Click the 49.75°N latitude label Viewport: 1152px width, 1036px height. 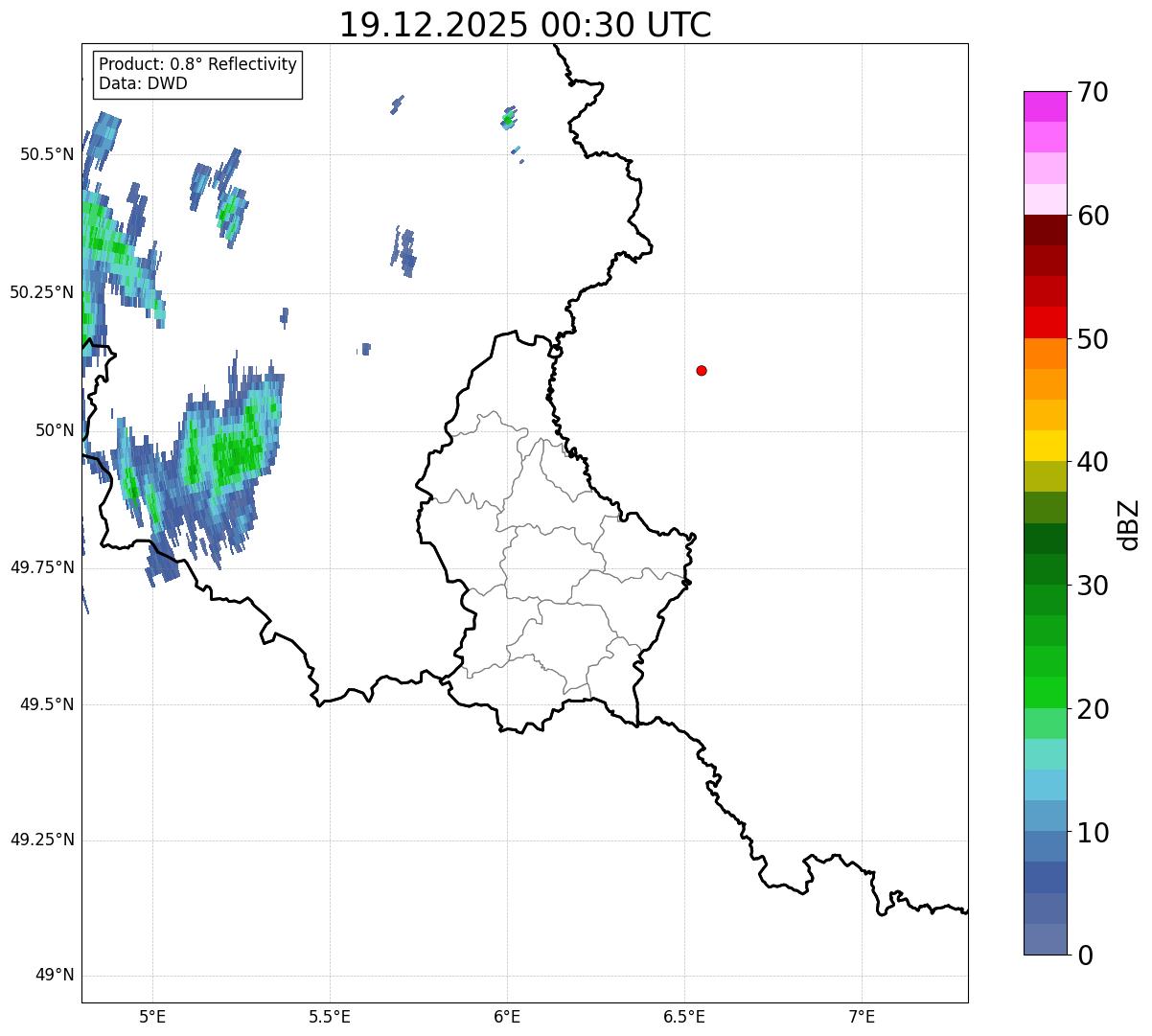42,567
